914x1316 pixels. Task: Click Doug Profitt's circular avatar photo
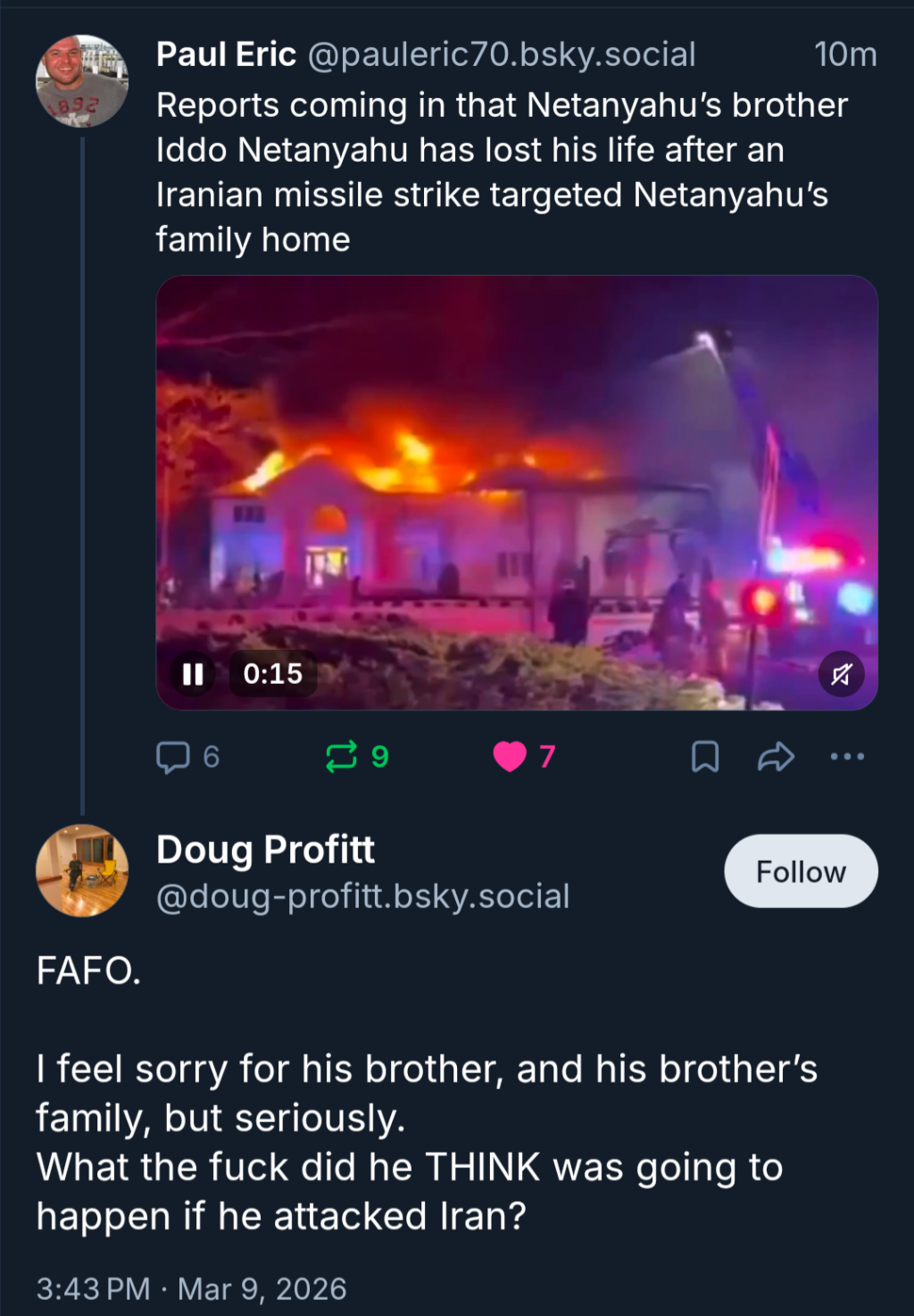pos(81,870)
